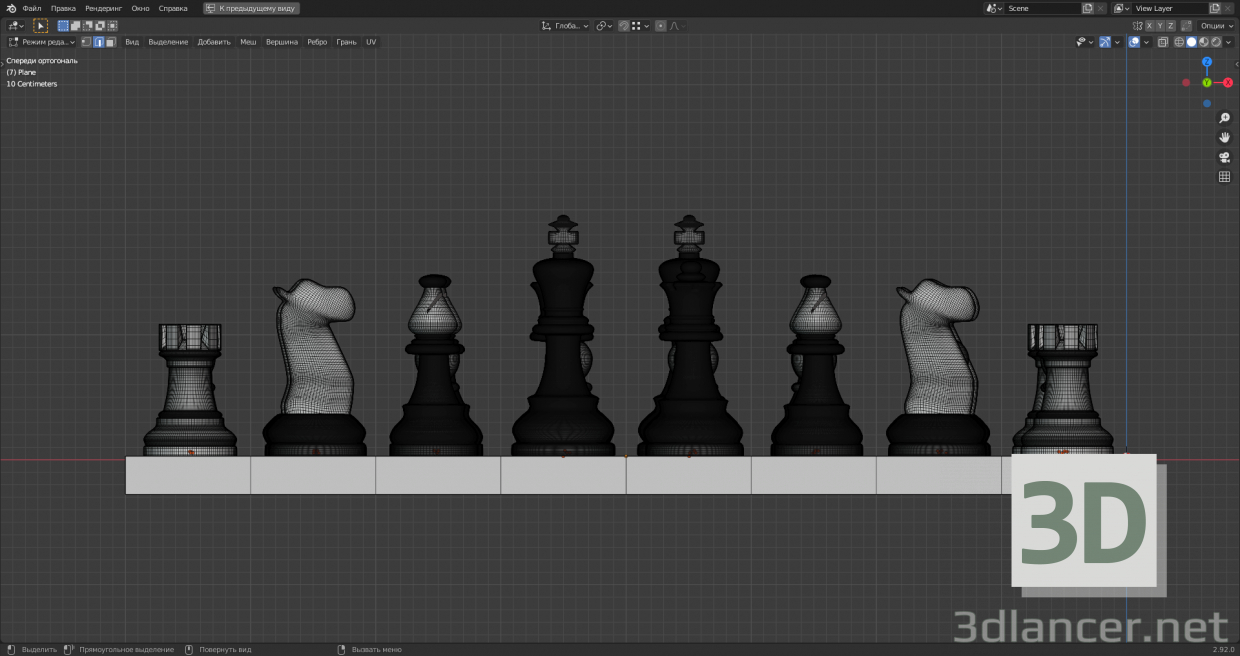The image size is (1240, 656).
Task: Toggle proportional editing icon in the header
Action: pyautogui.click(x=660, y=25)
